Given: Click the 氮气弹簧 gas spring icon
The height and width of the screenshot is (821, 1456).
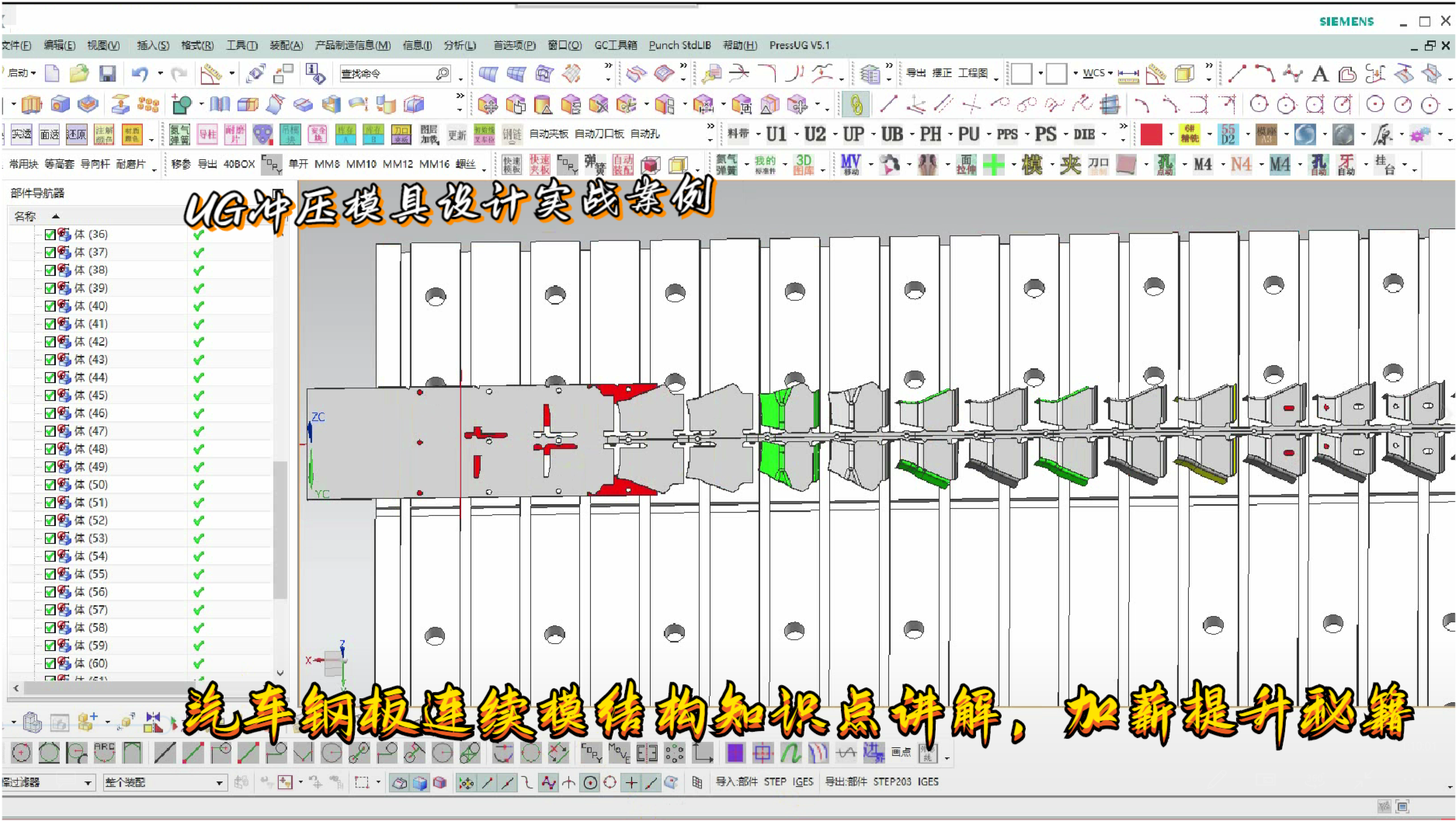Looking at the screenshot, I should click(x=179, y=134).
